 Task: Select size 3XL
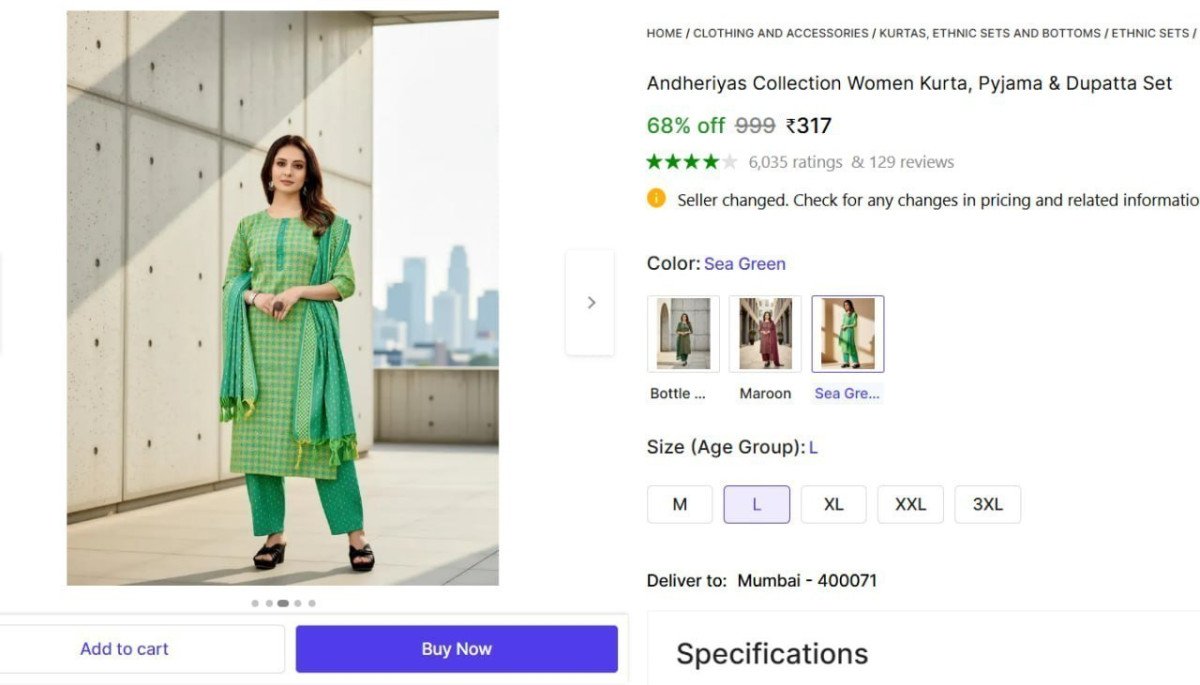click(x=987, y=504)
